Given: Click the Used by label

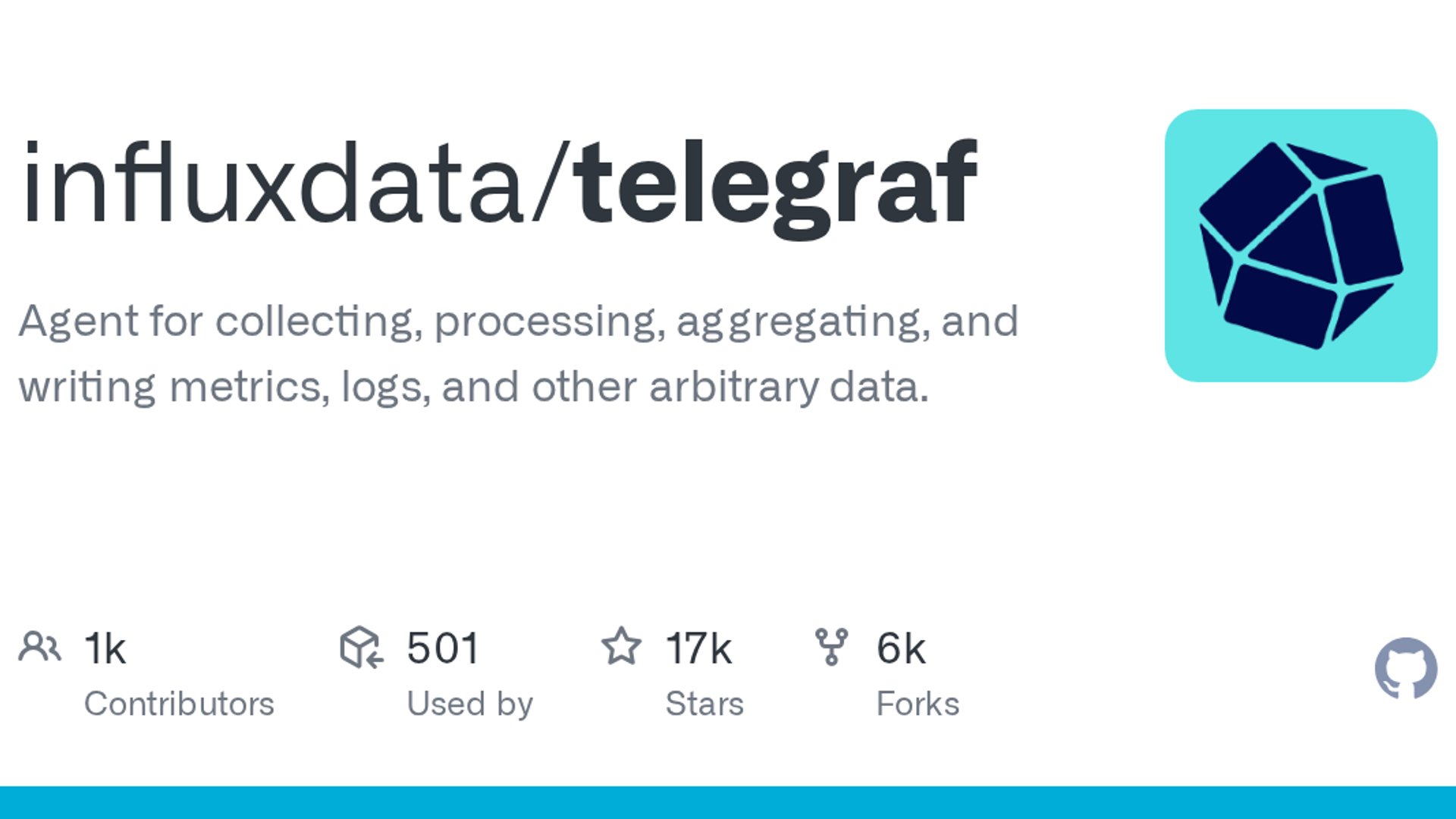Looking at the screenshot, I should pyautogui.click(x=470, y=705).
